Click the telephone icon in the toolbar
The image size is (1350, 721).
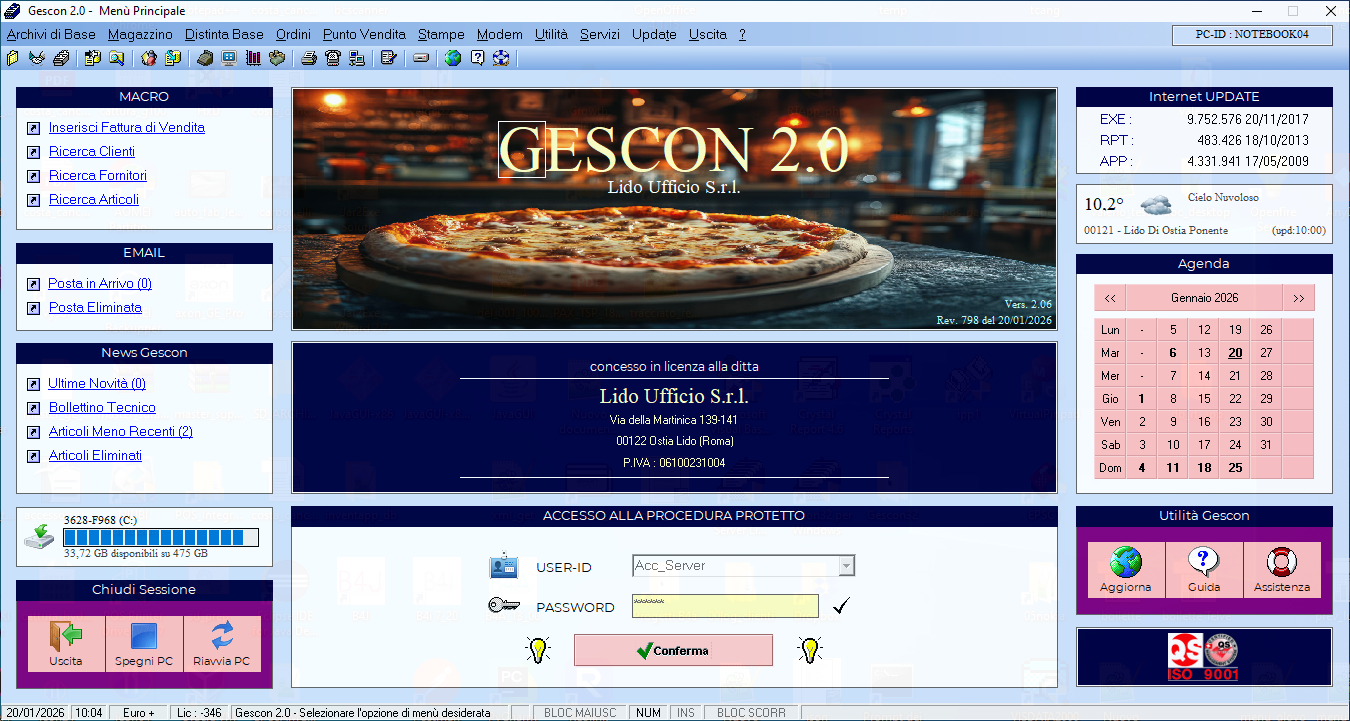[x=333, y=58]
